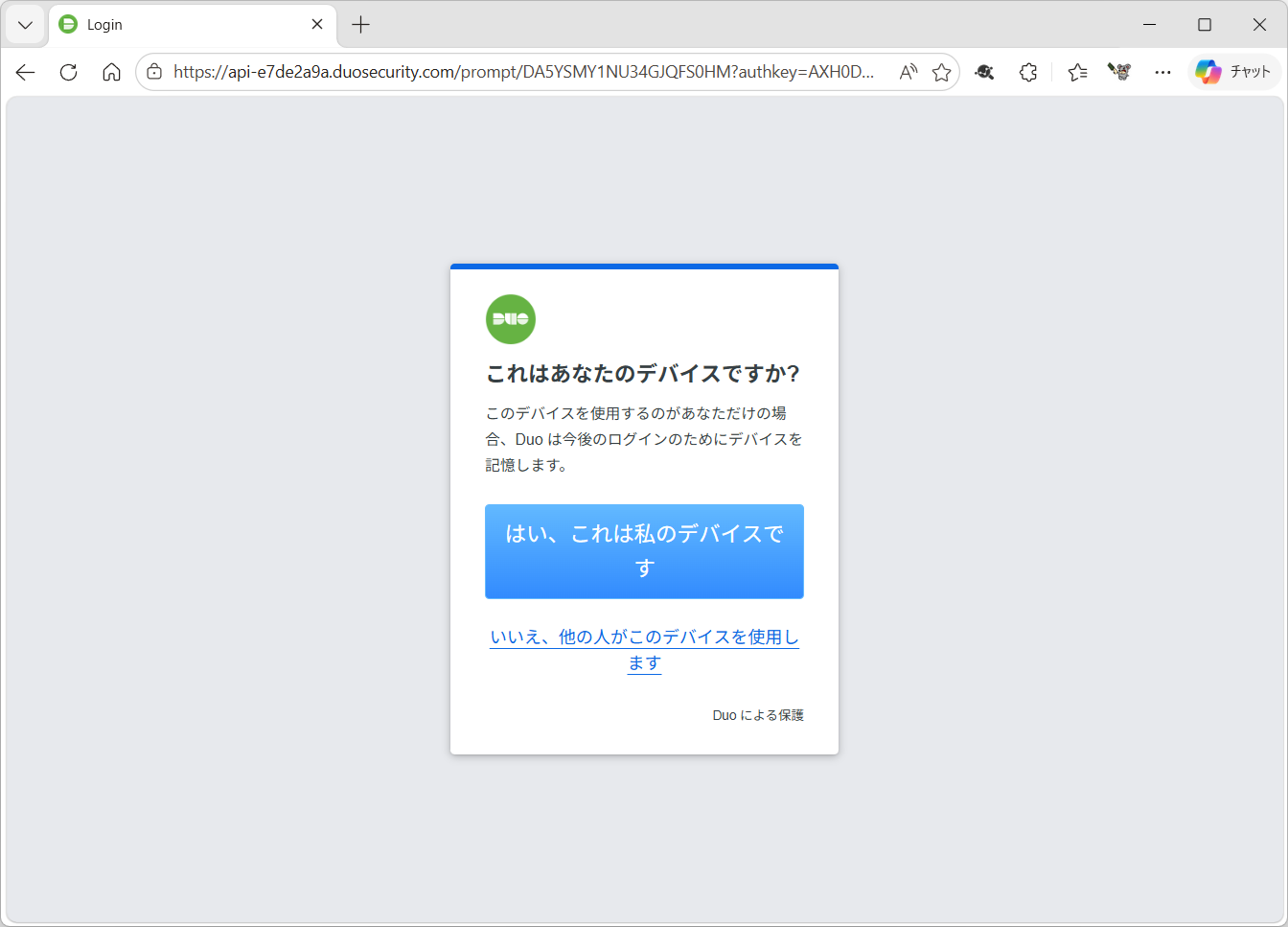The height and width of the screenshot is (927, 1288).
Task: Go back with the browser back arrow
Action: 26,72
